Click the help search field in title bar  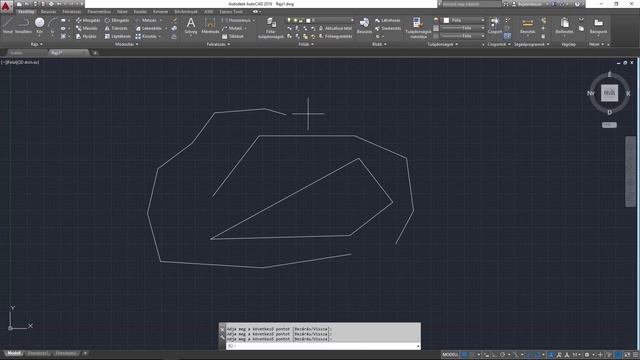coord(471,4)
